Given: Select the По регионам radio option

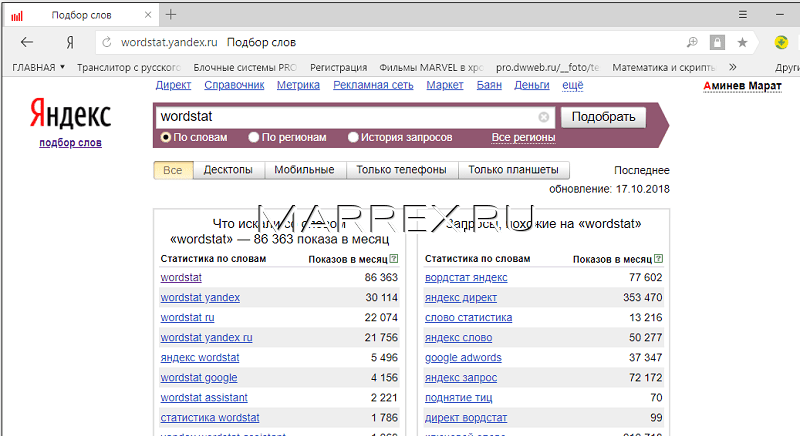Looking at the screenshot, I should [x=287, y=137].
